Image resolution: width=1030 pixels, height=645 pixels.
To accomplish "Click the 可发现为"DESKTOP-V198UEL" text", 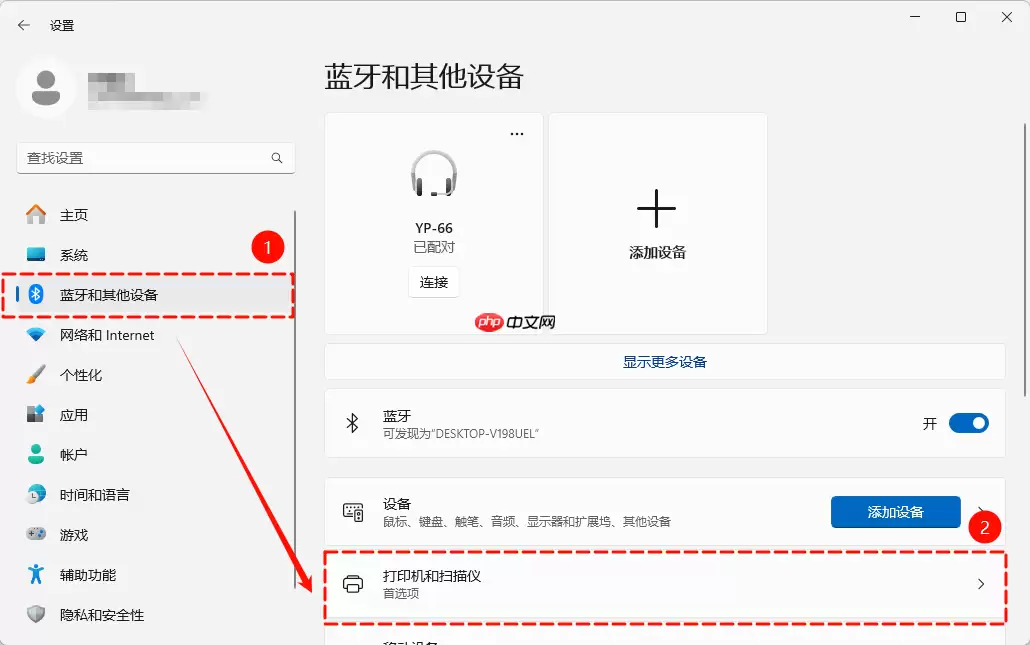I will click(460, 434).
